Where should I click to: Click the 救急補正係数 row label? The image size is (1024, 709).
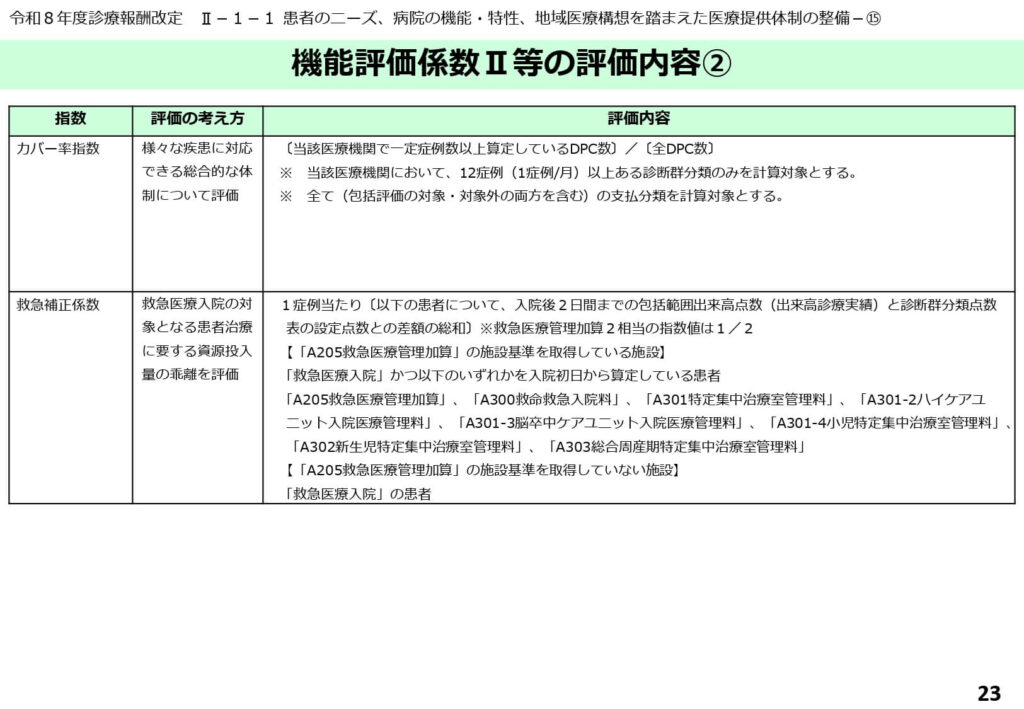pyautogui.click(x=58, y=305)
